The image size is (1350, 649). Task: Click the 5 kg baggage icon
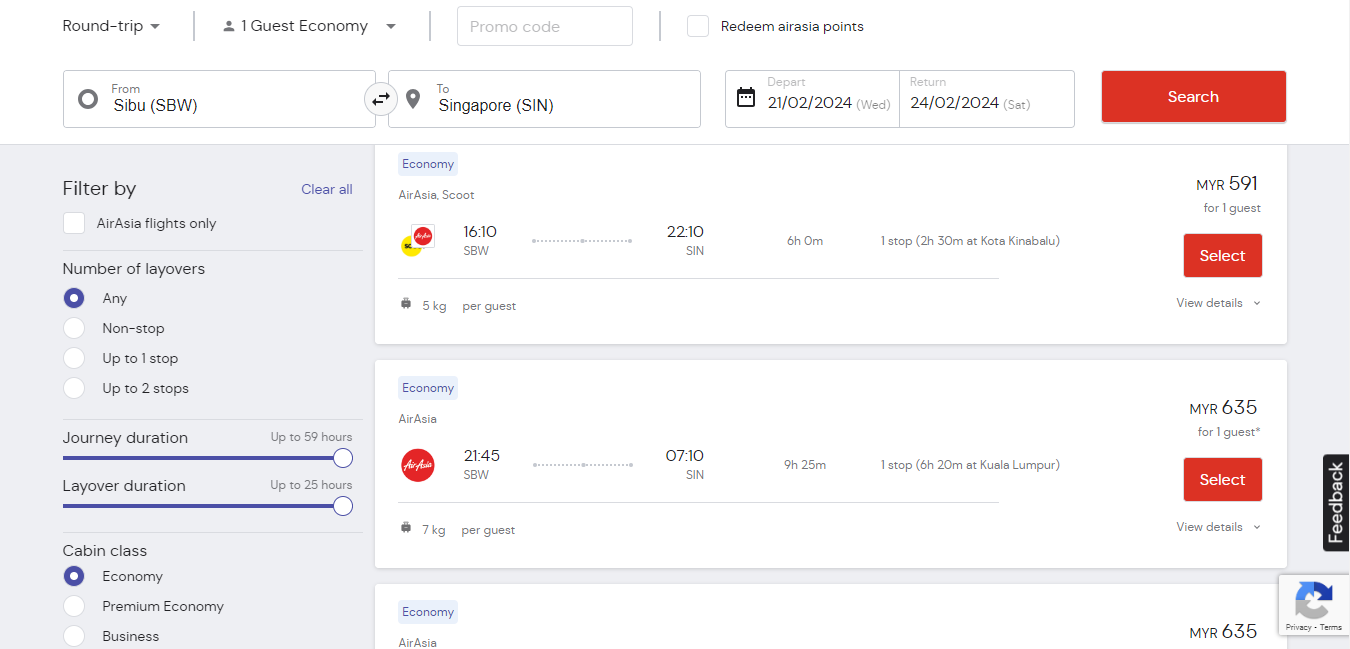coord(406,304)
